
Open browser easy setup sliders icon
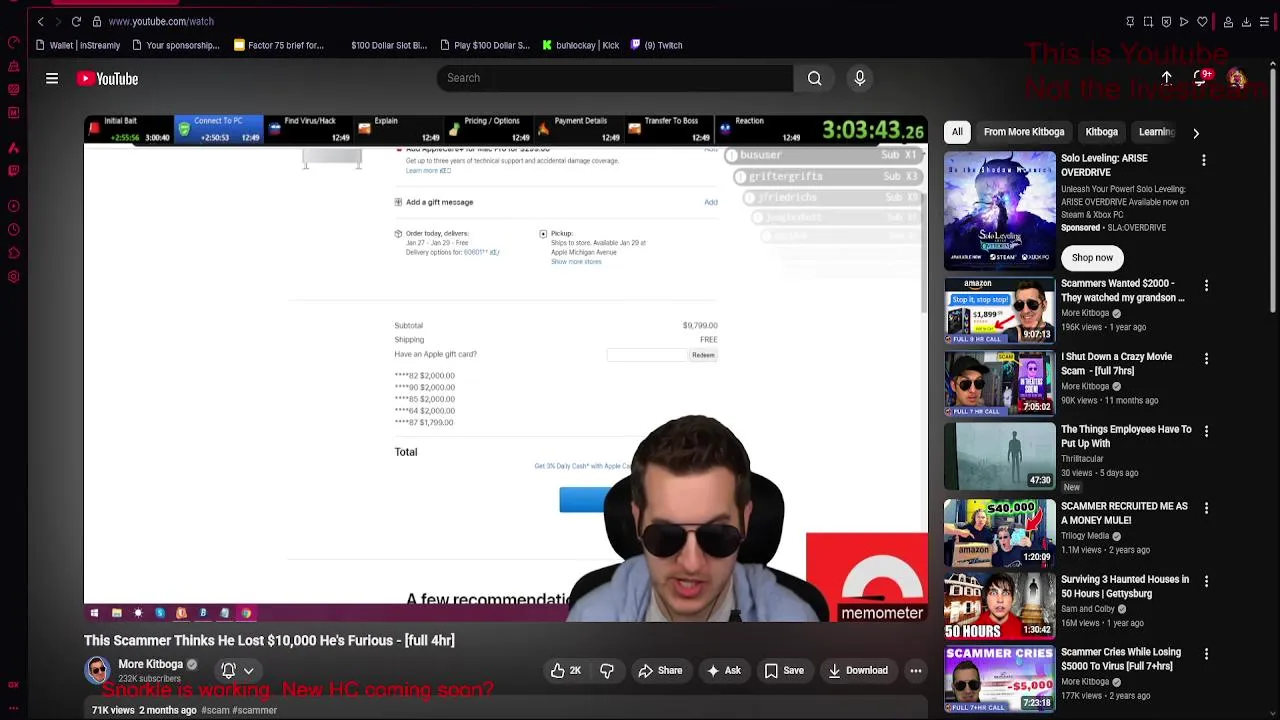1264,21
